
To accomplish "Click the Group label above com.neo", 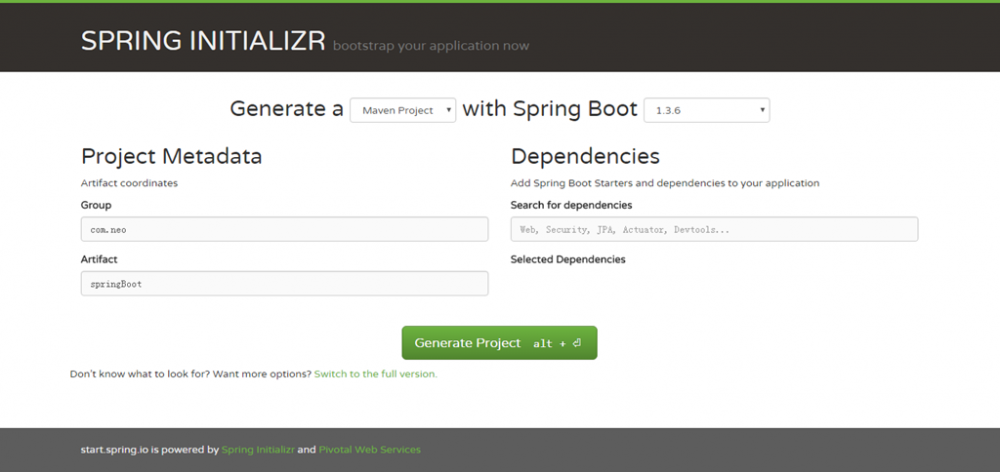I will pyautogui.click(x=96, y=205).
